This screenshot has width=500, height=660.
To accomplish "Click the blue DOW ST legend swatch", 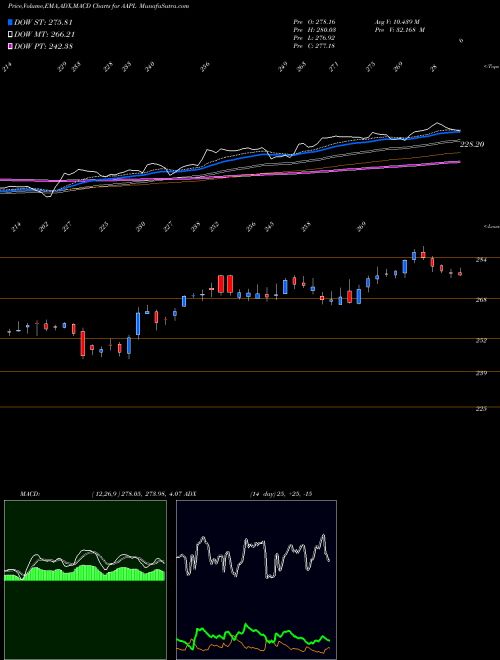I will [10, 23].
